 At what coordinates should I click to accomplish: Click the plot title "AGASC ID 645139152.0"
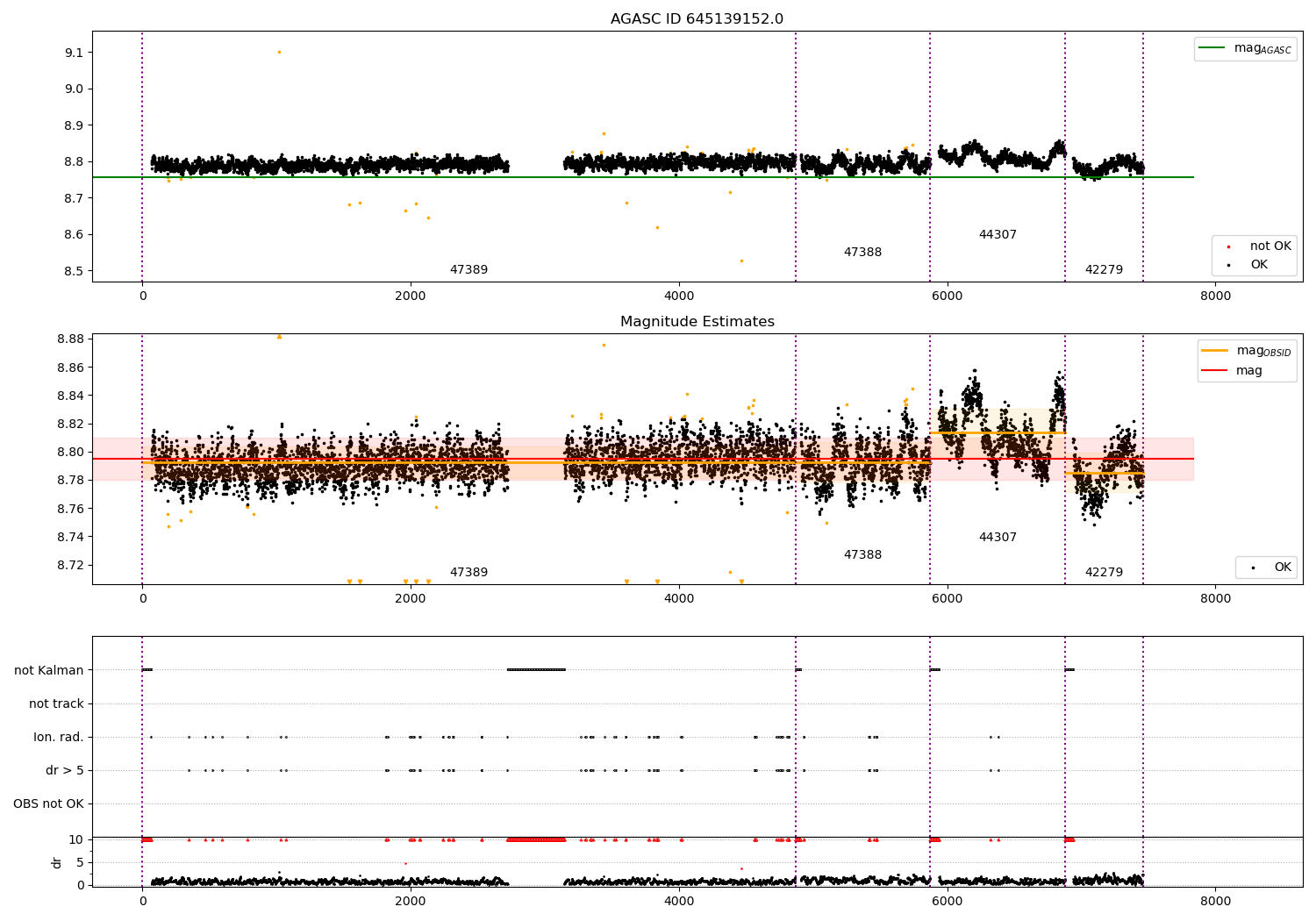tap(697, 19)
